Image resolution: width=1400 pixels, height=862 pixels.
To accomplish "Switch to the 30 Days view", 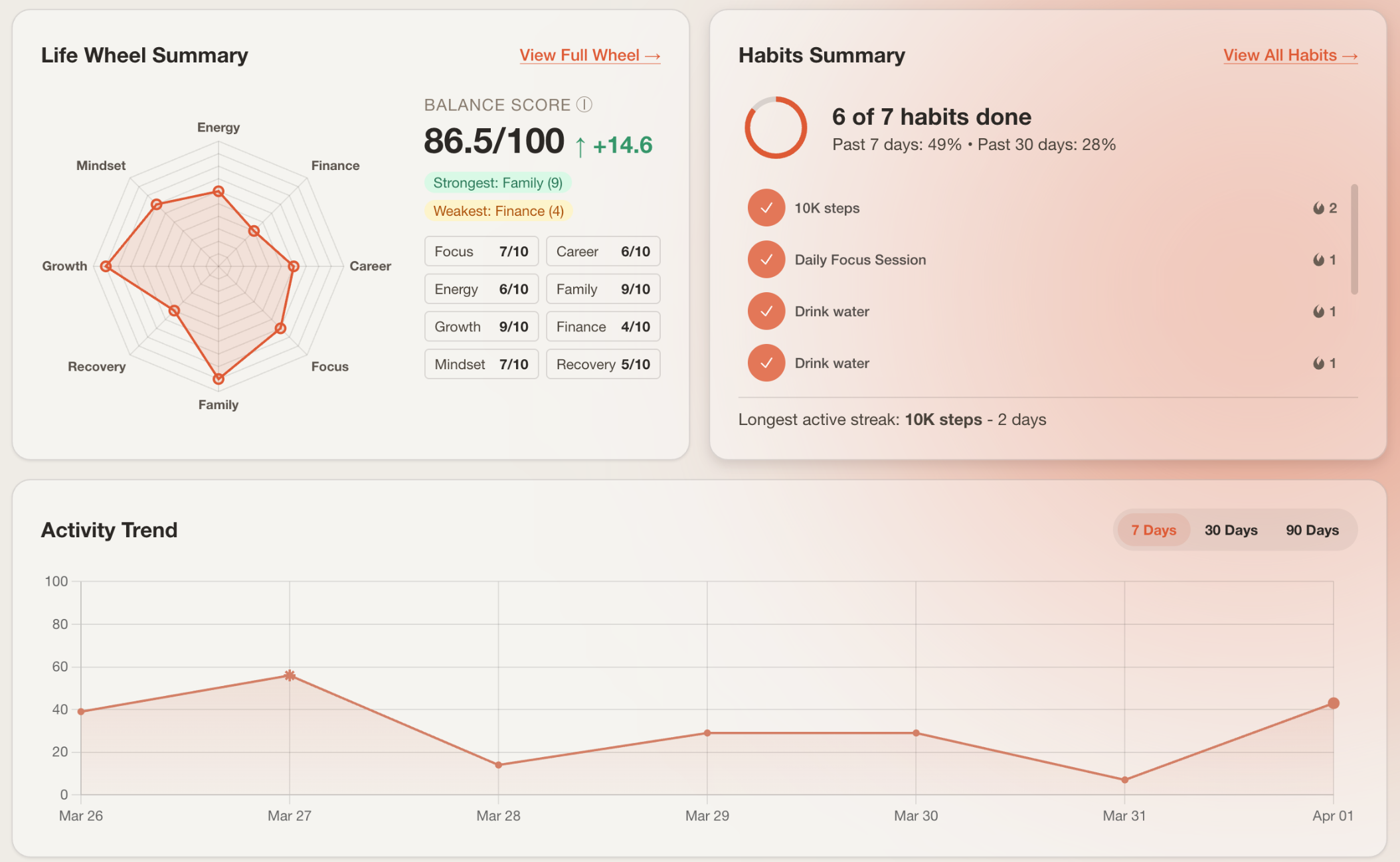I will point(1230,530).
